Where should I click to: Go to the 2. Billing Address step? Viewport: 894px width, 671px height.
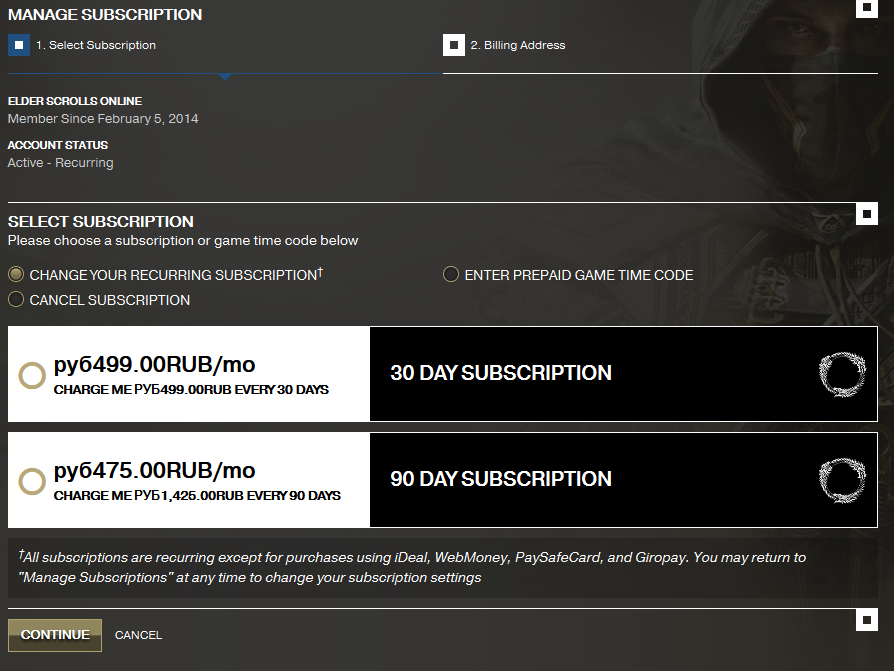pyautogui.click(x=518, y=45)
